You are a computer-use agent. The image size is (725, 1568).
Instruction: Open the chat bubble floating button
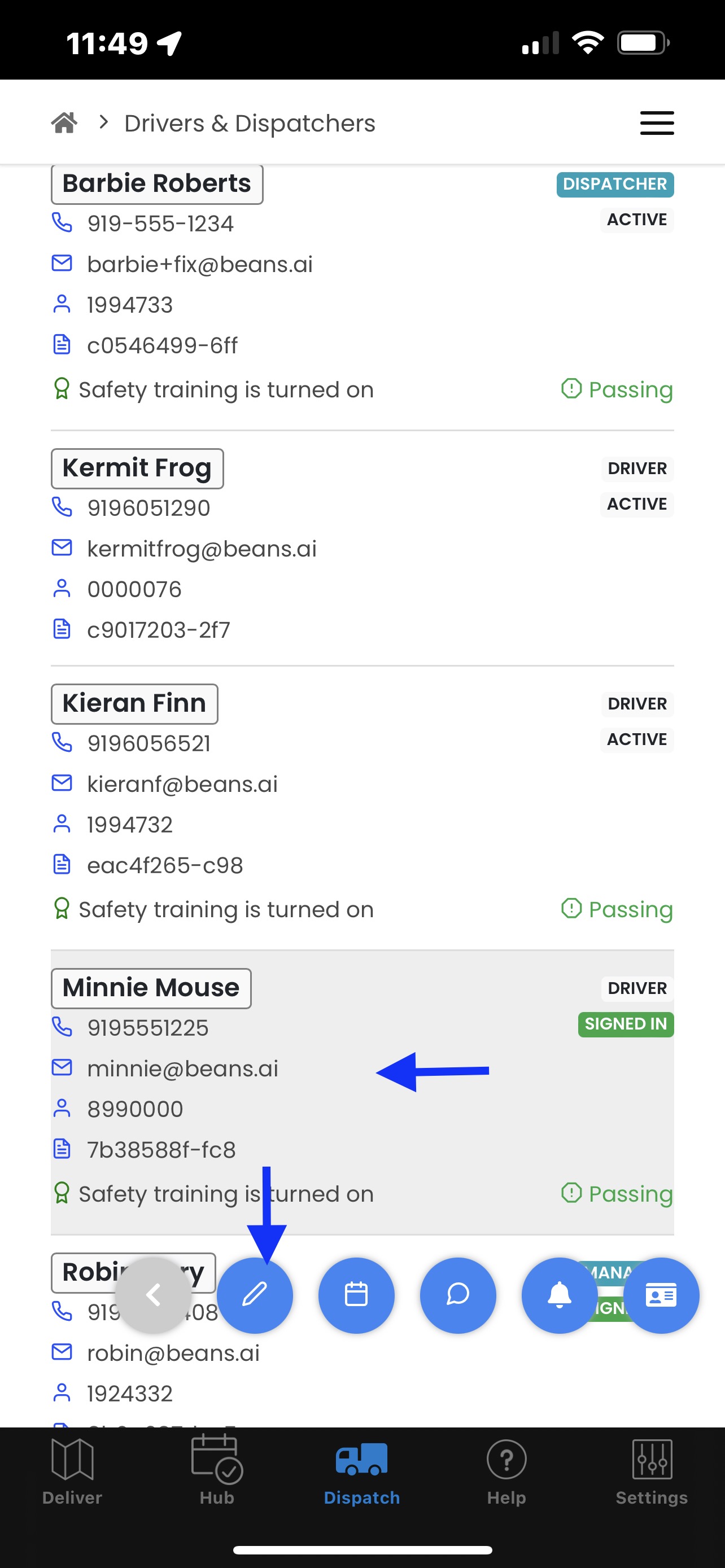click(x=458, y=1295)
